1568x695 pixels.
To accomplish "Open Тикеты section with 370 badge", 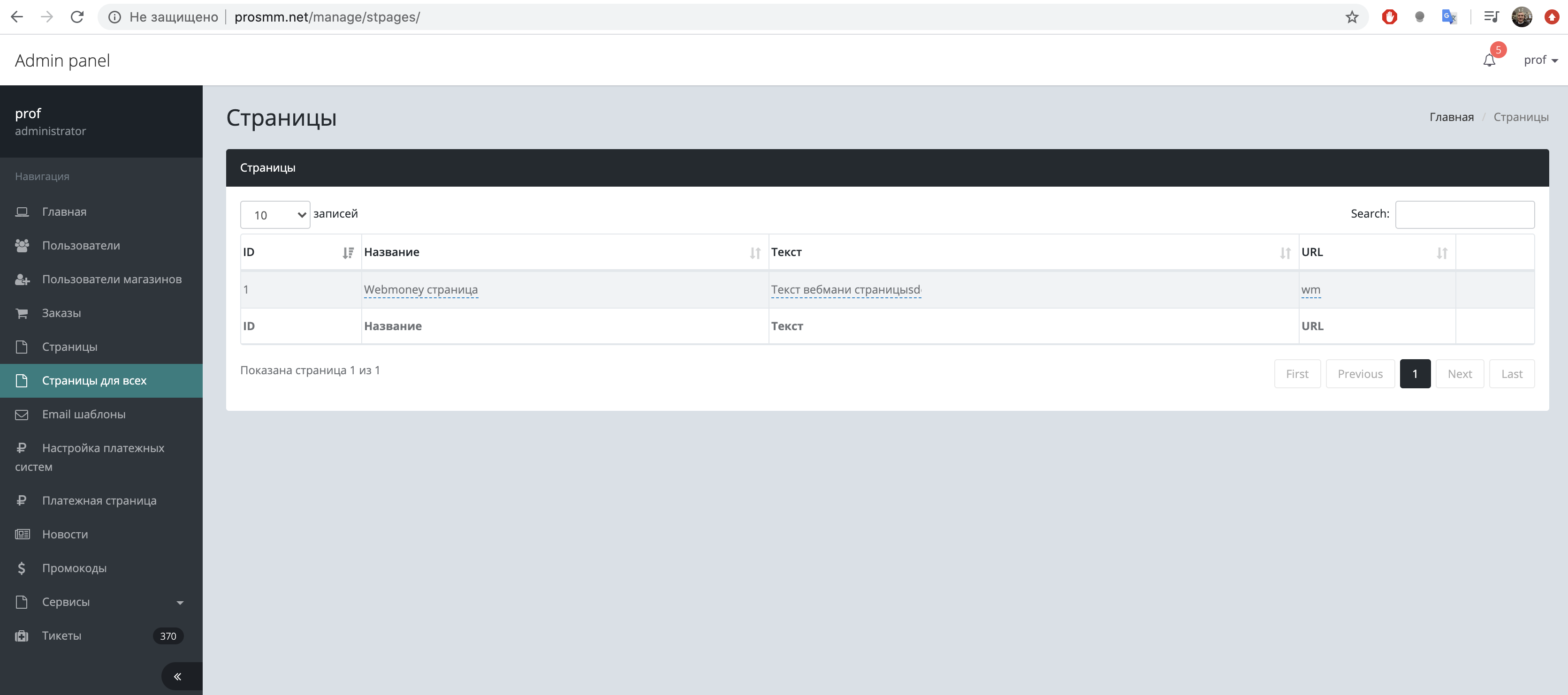I will click(x=61, y=635).
